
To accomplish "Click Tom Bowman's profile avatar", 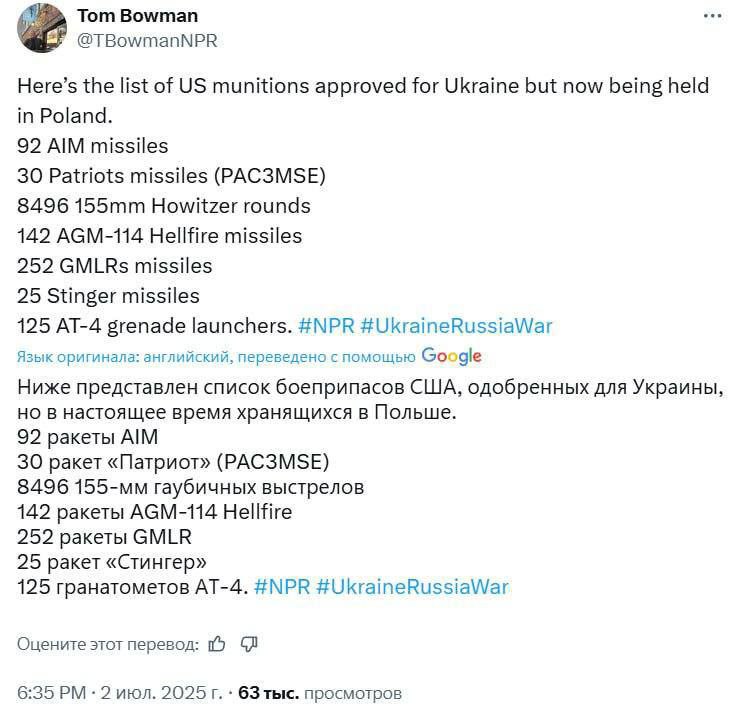I will tap(41, 29).
